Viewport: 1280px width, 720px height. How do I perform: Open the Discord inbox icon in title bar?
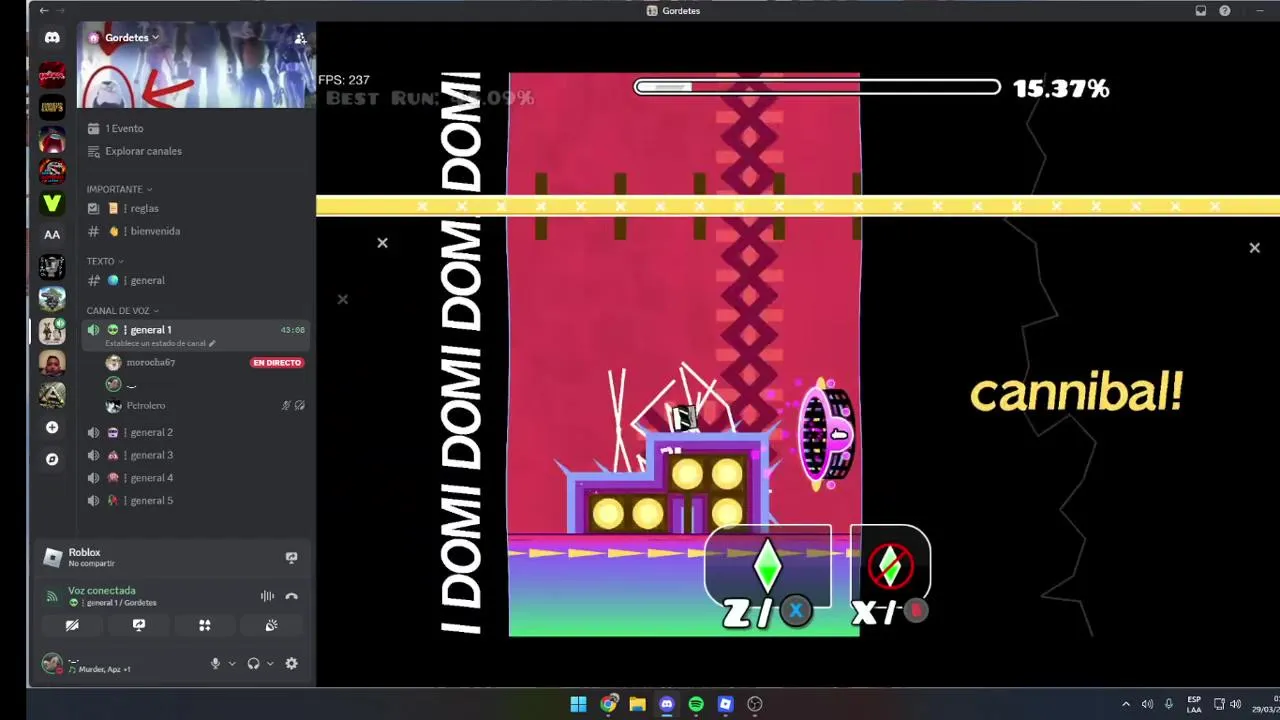[1201, 10]
